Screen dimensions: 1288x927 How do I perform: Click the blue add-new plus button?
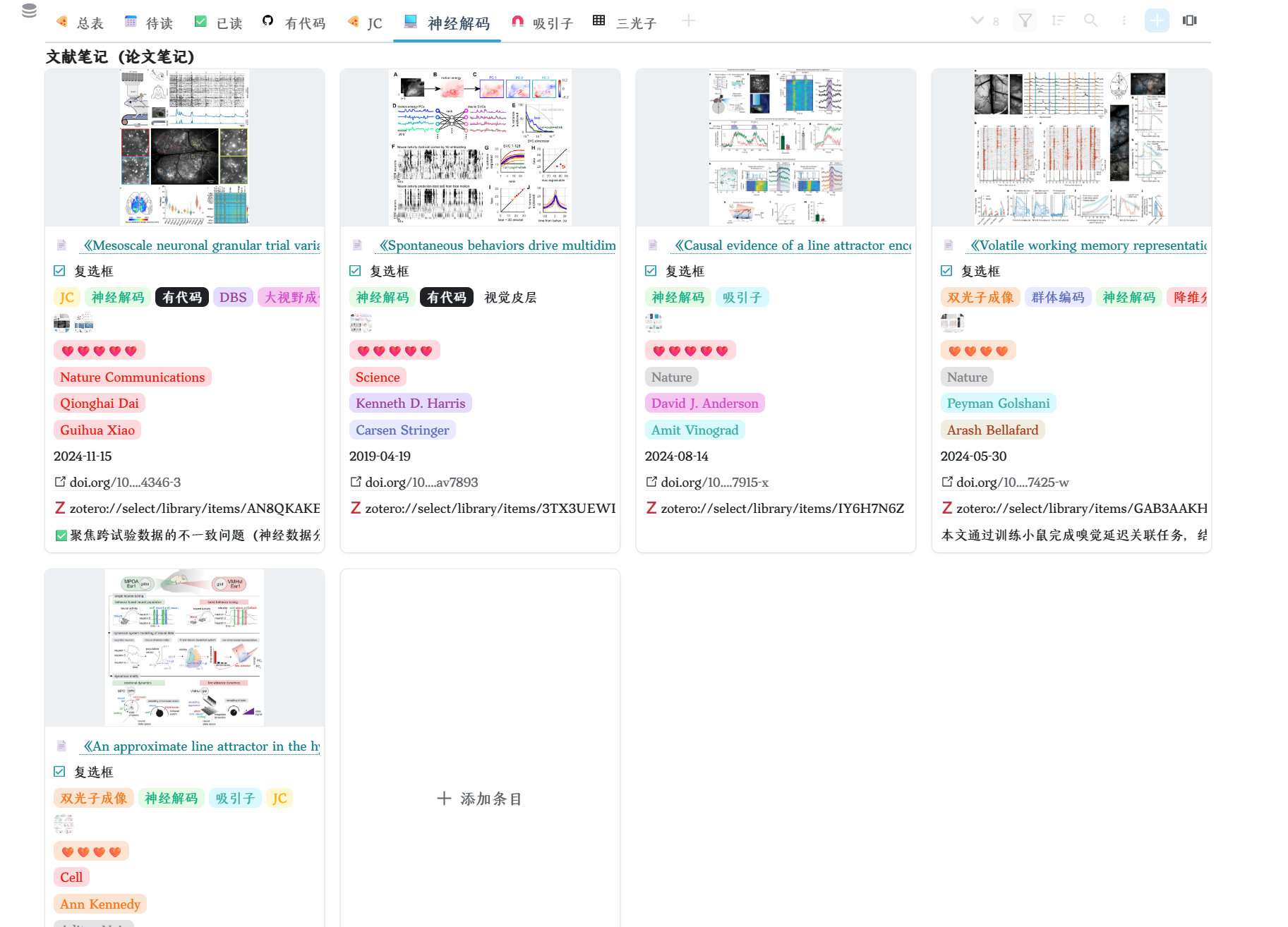(x=1157, y=20)
